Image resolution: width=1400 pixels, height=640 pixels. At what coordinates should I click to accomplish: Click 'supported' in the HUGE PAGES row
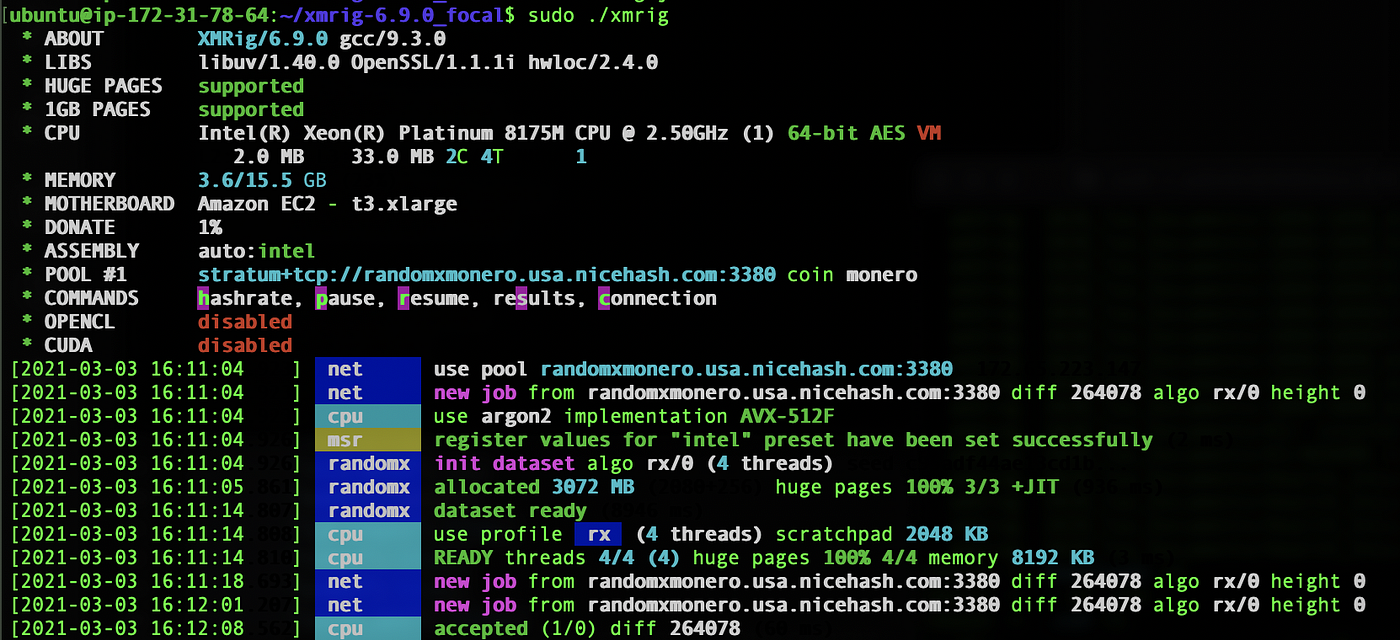coord(251,86)
